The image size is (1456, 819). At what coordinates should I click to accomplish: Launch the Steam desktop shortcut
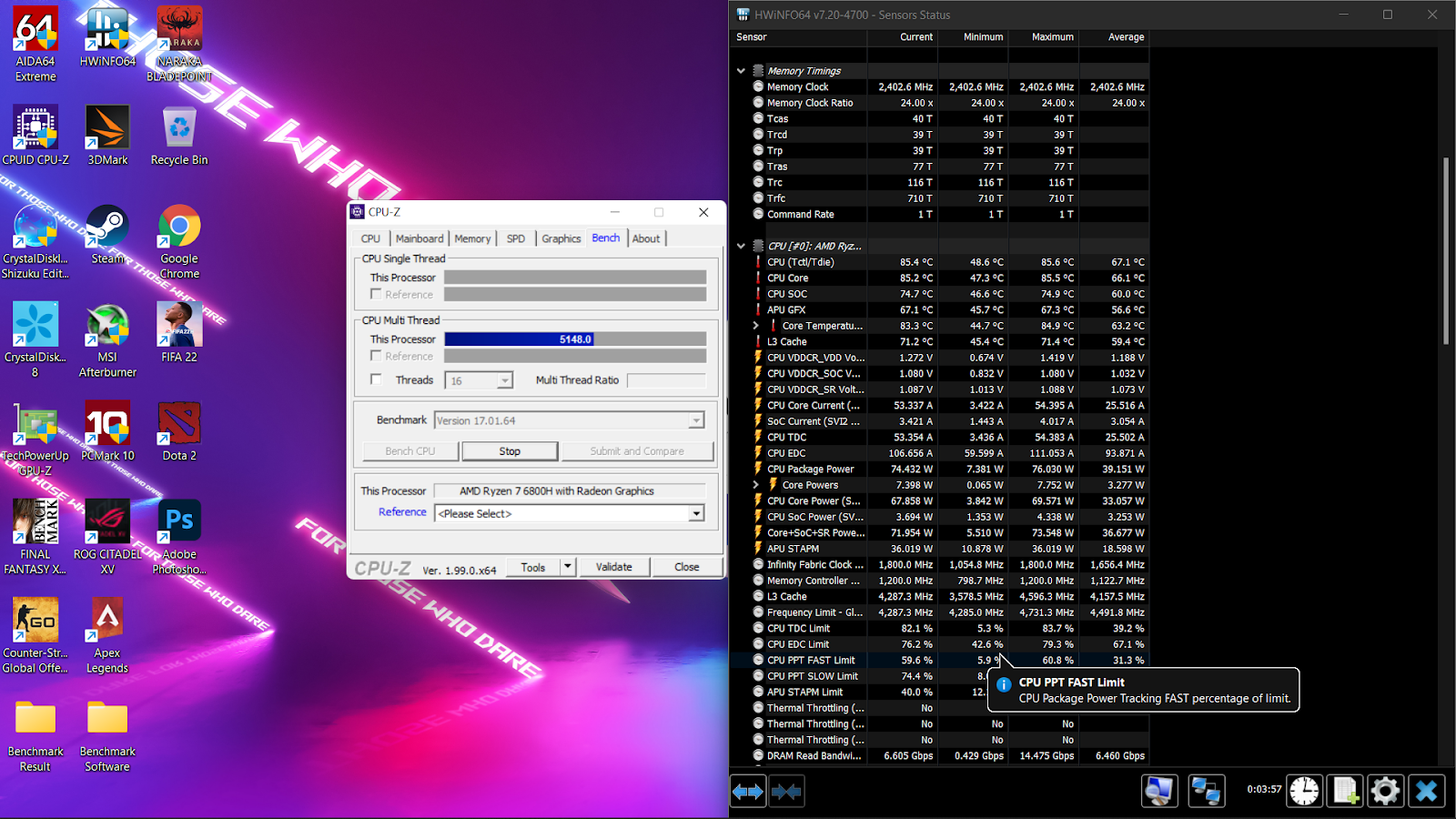pos(107,234)
